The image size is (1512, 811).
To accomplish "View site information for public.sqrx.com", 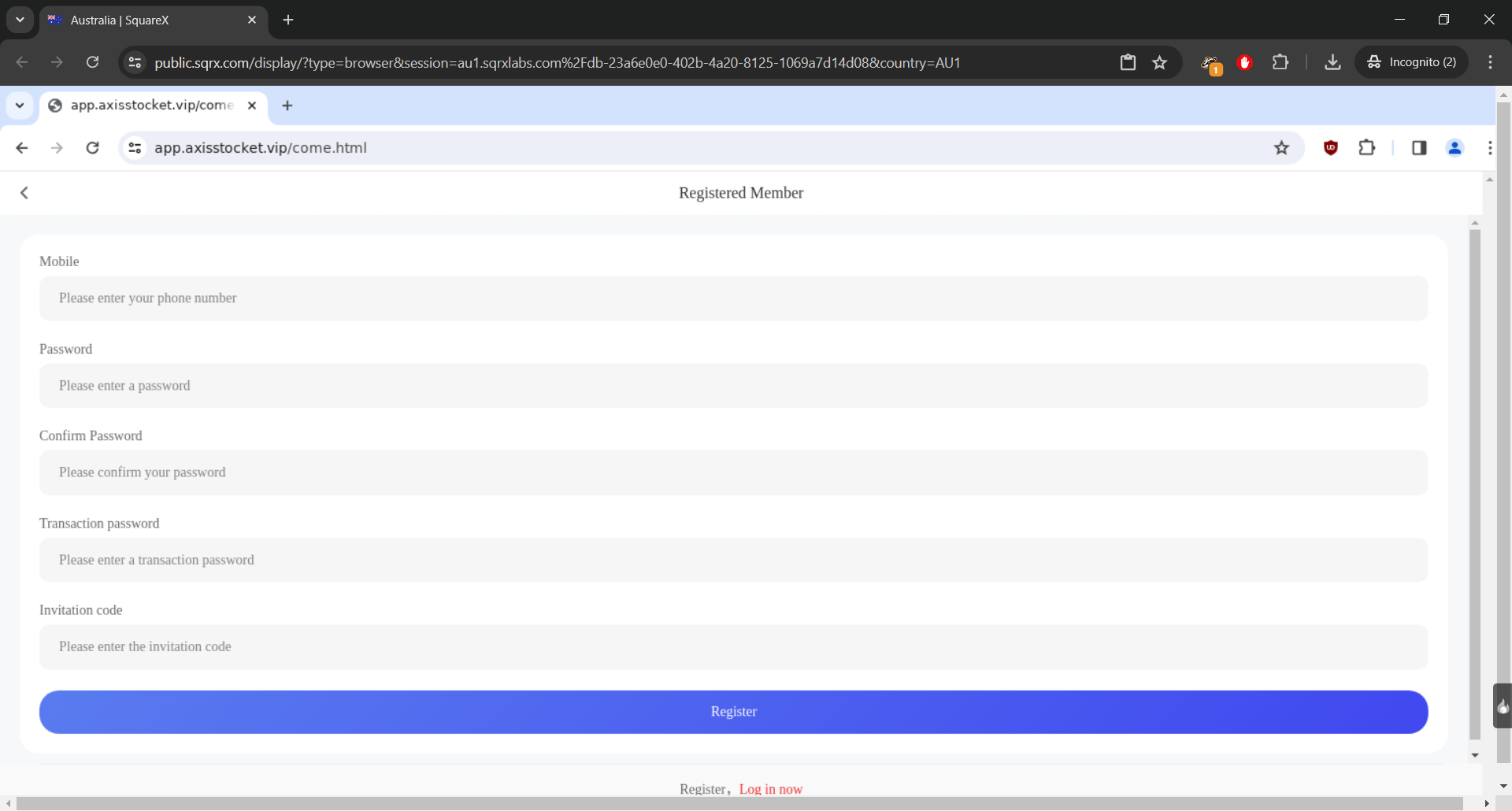I will pyautogui.click(x=135, y=62).
